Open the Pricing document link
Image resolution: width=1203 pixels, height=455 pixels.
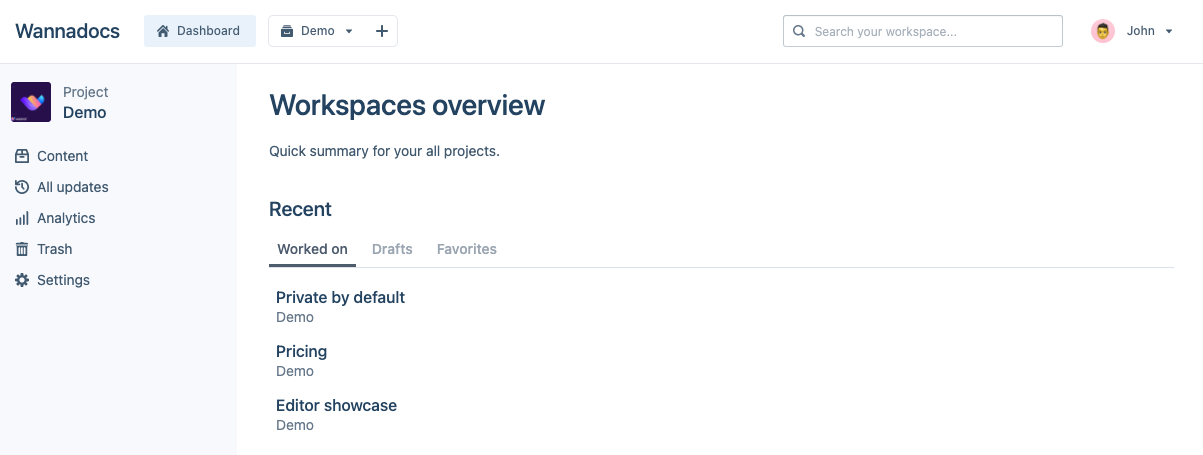coord(301,351)
